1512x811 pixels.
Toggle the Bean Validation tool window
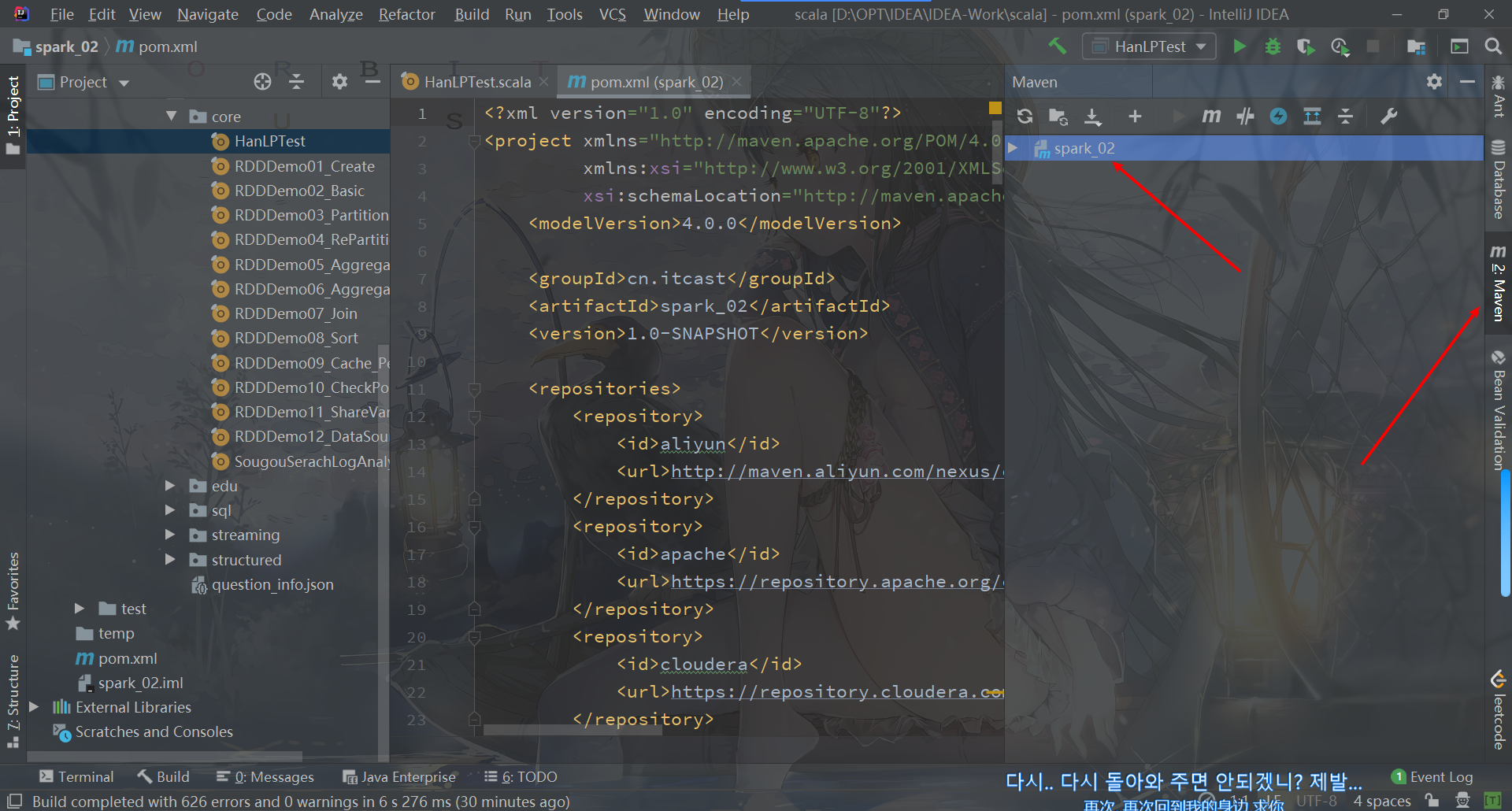pos(1498,409)
